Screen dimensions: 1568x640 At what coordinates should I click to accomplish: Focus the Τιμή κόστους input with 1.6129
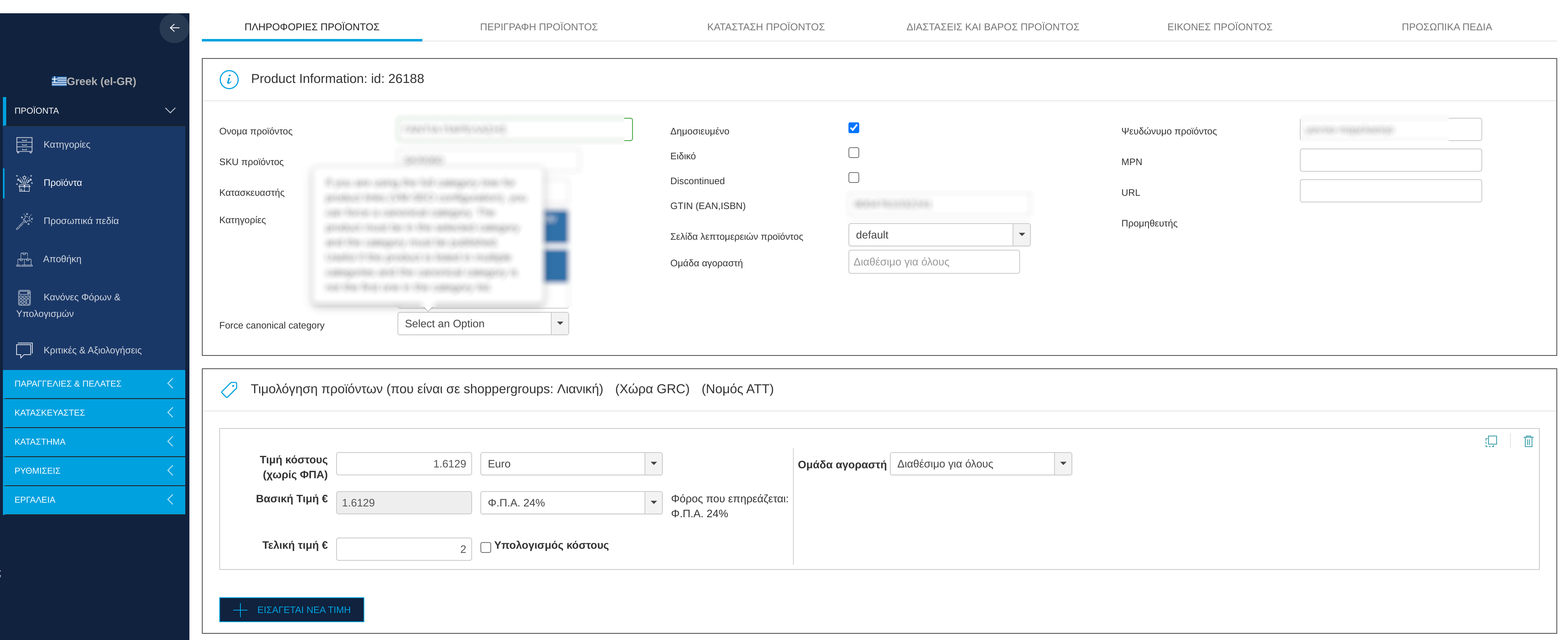404,464
